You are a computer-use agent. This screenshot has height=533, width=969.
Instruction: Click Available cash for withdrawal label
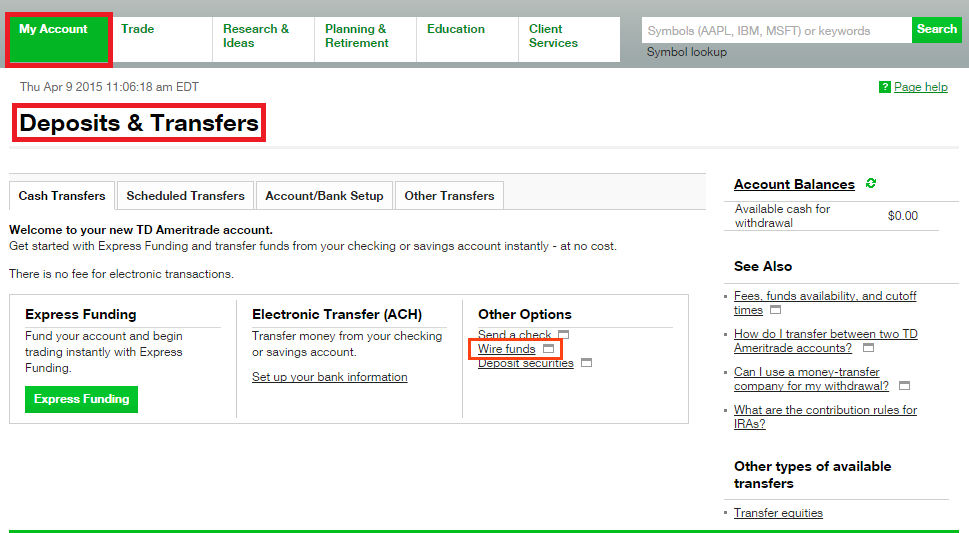782,216
